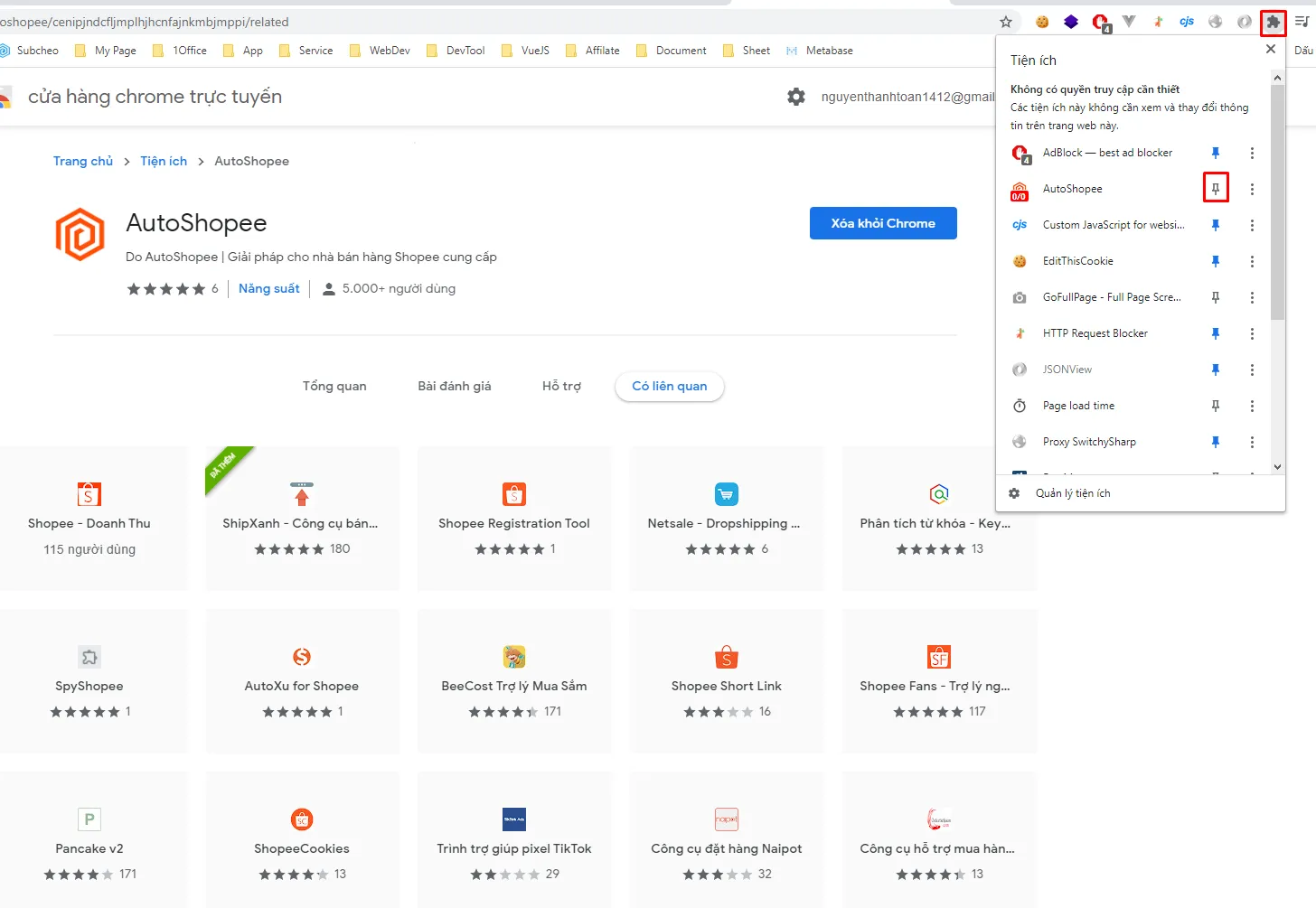Close the Tiện ích popup

point(1271,49)
